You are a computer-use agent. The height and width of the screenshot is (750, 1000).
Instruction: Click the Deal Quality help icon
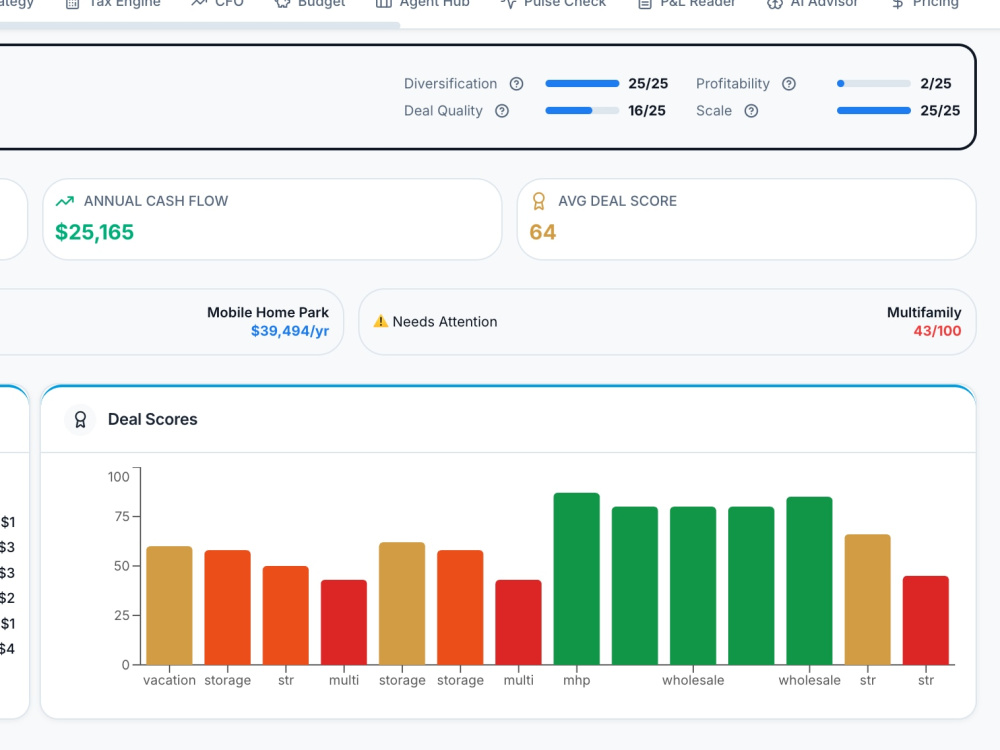point(502,111)
